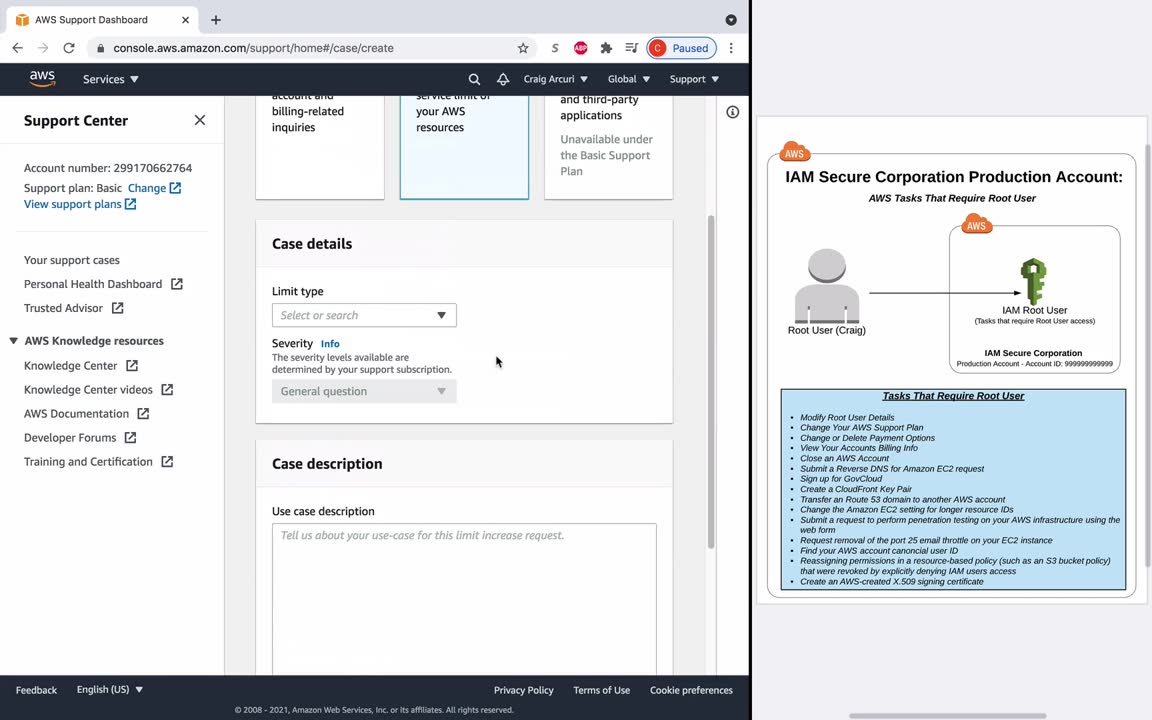Open the Services dropdown menu
This screenshot has width=1152, height=720.
(x=110, y=79)
